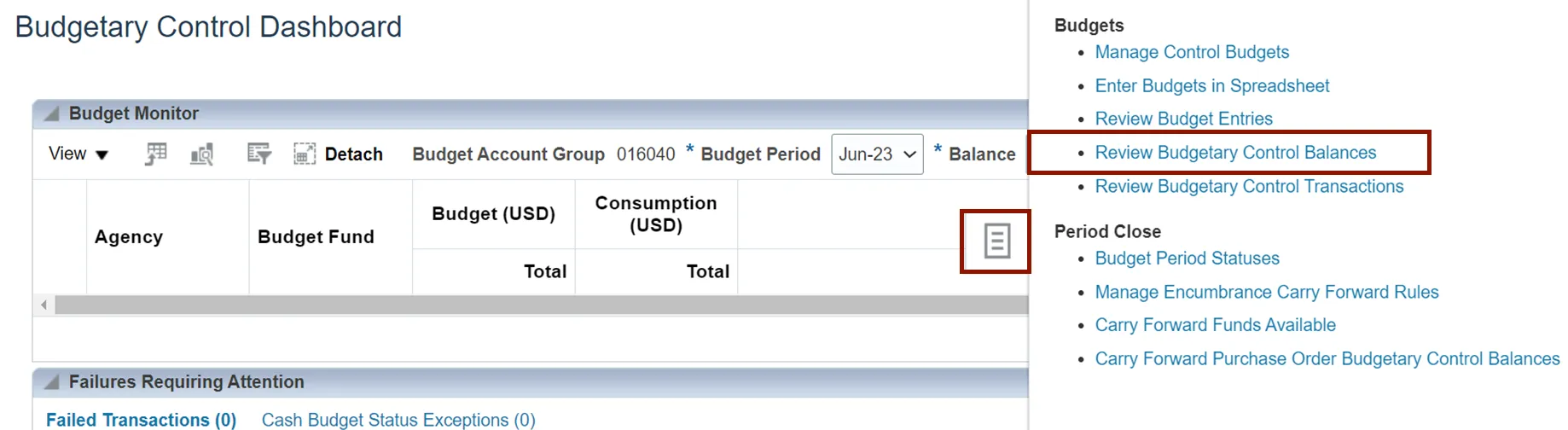Open Enter Budgets in Spreadsheet link
Image resolution: width=1568 pixels, height=430 pixels.
click(1211, 86)
